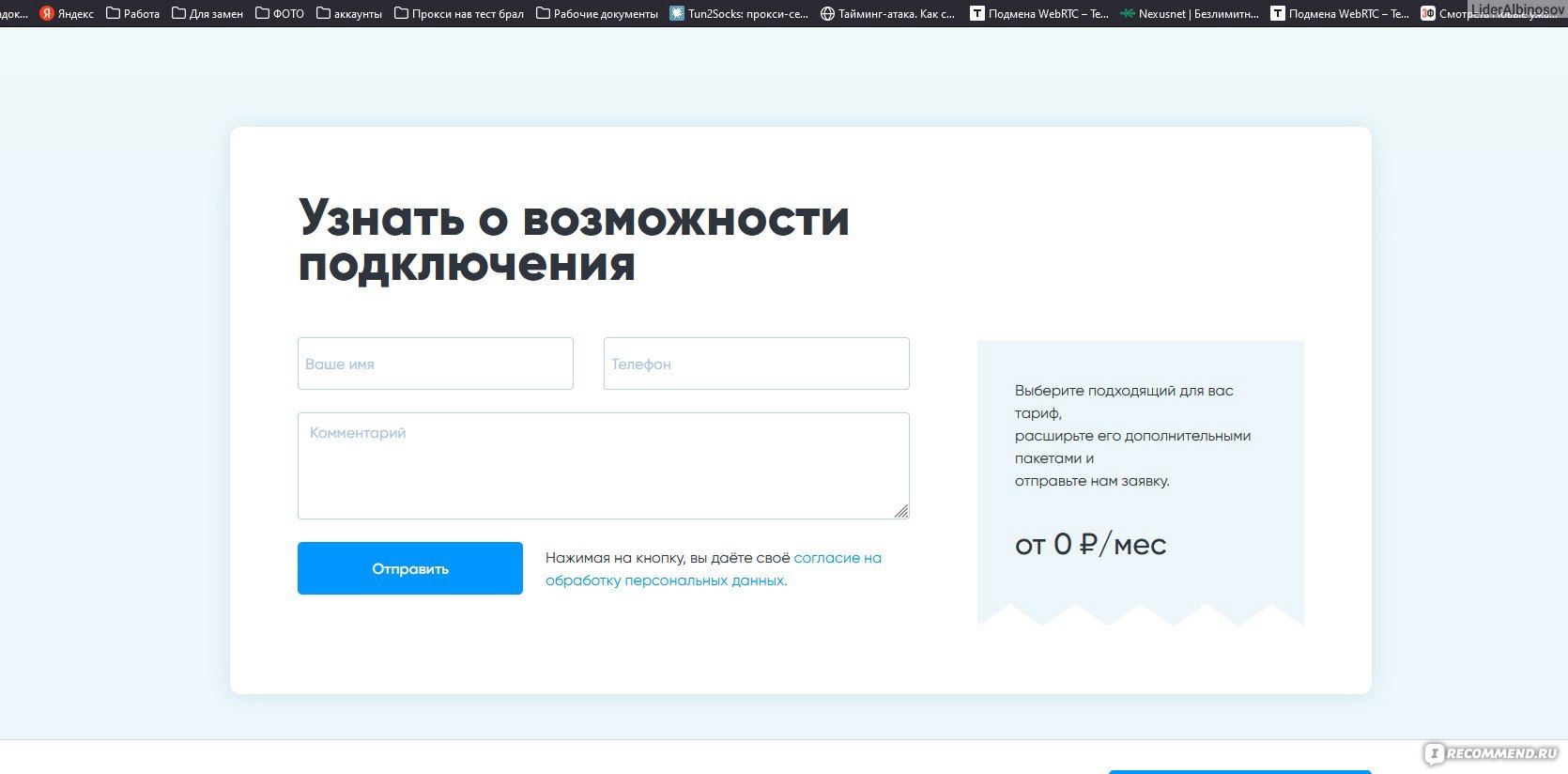Image resolution: width=1568 pixels, height=774 pixels.
Task: Open the Яндекс bookmark
Action: pyautogui.click(x=66, y=13)
